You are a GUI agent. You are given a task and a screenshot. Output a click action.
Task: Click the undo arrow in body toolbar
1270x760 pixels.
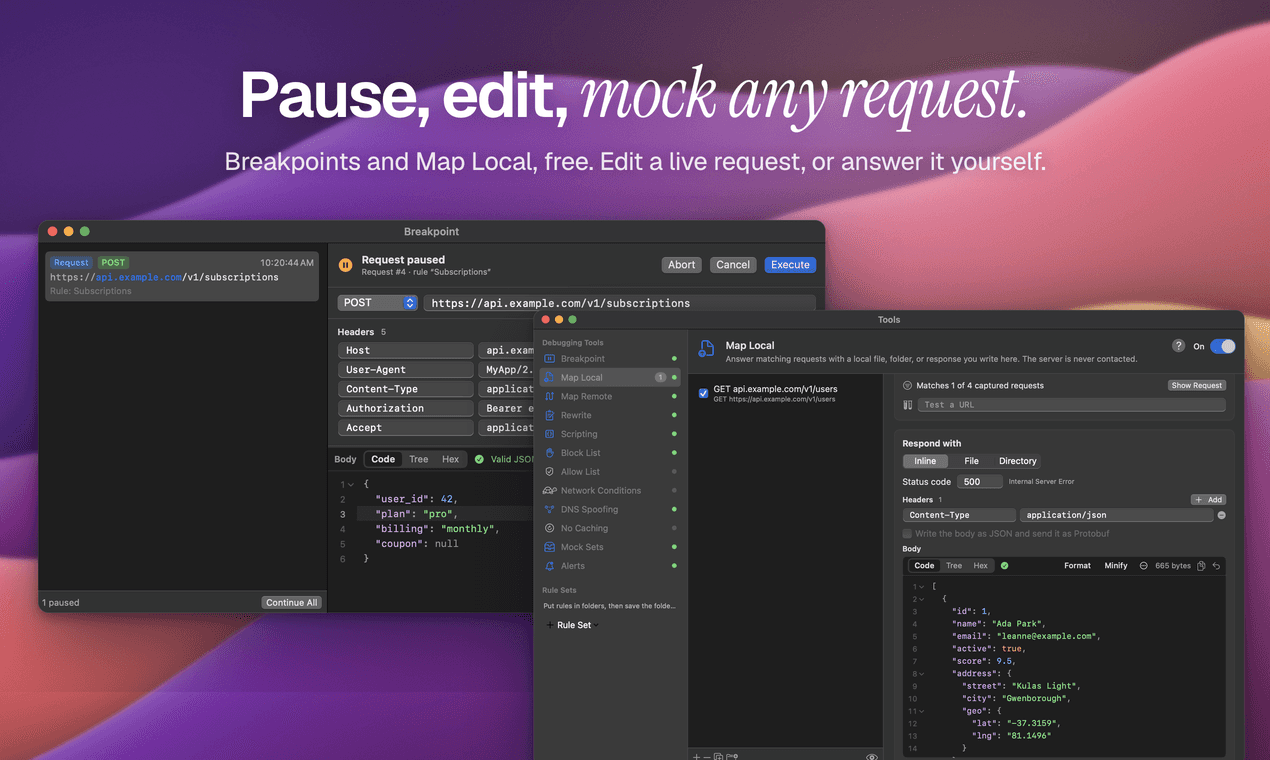tap(1216, 566)
